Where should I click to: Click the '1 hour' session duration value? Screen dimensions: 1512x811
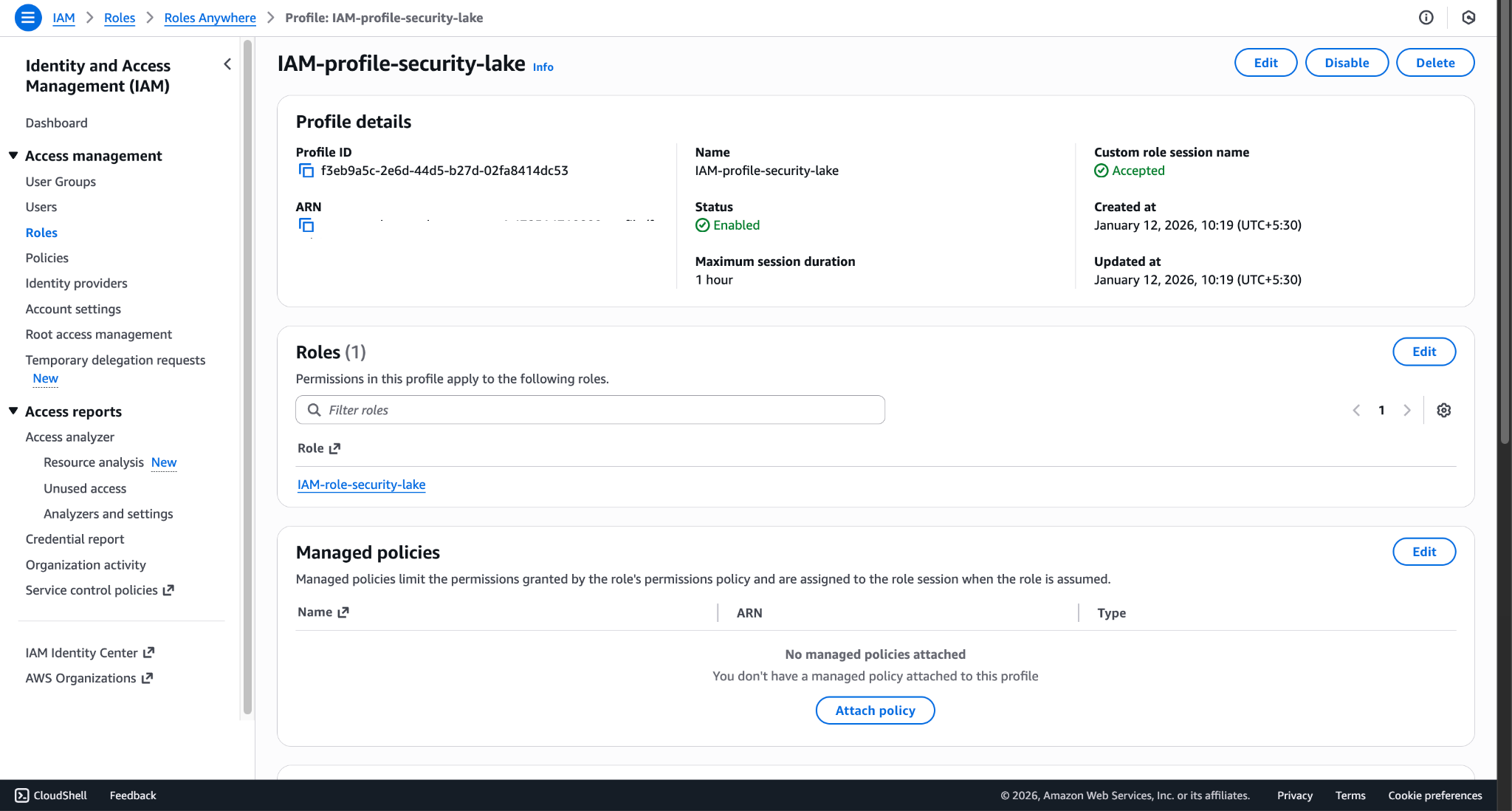[714, 280]
